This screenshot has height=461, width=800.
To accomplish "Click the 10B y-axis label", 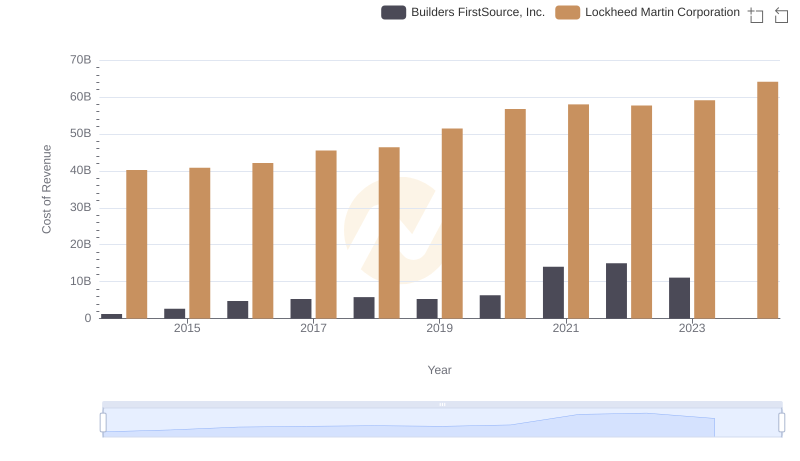I will click(x=81, y=281).
